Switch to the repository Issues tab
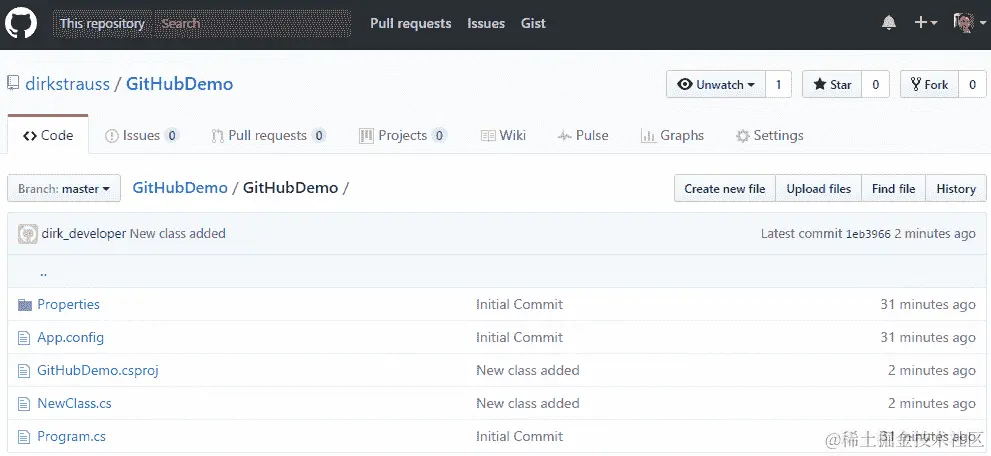 click(x=142, y=135)
